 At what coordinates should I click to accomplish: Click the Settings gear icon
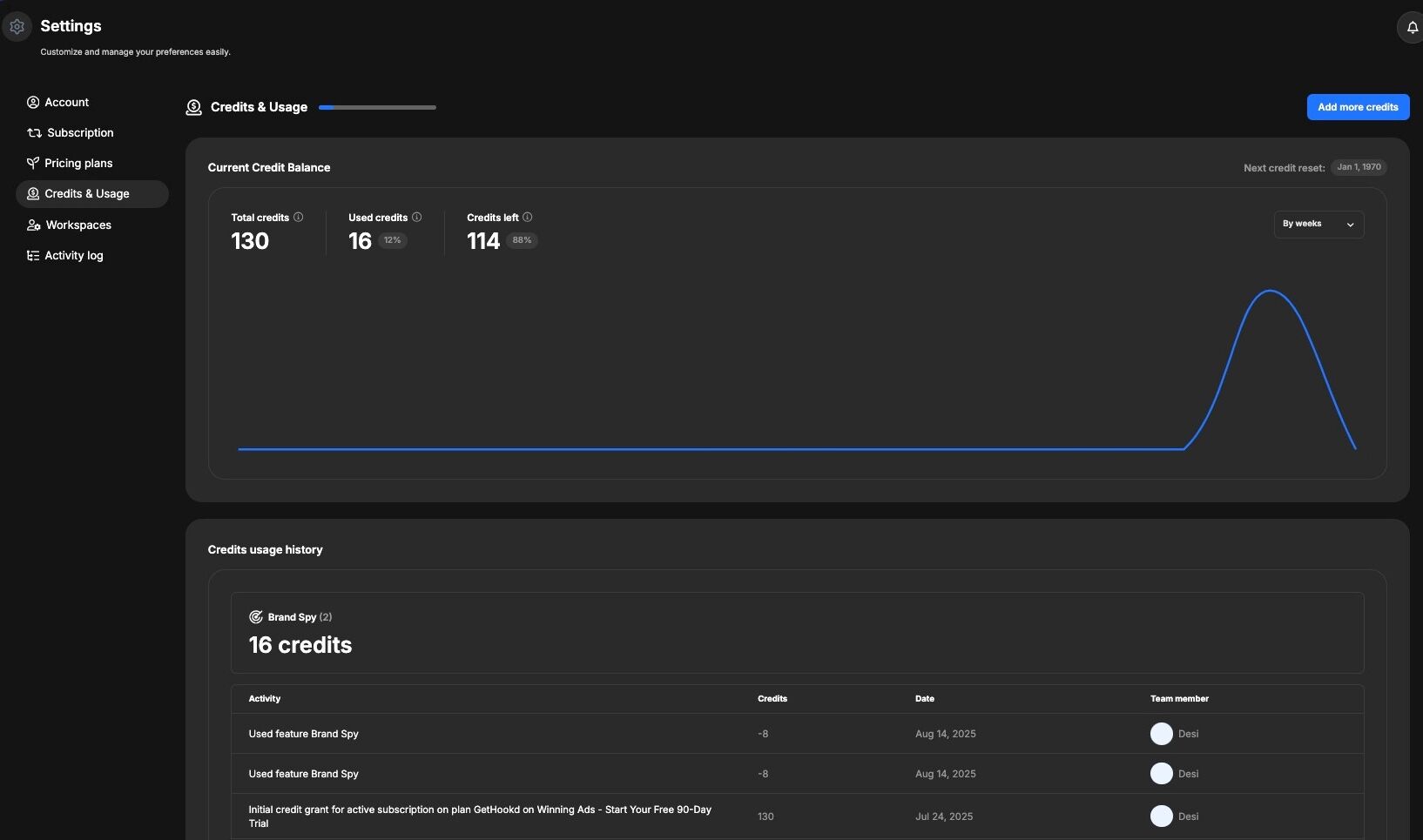click(x=17, y=27)
